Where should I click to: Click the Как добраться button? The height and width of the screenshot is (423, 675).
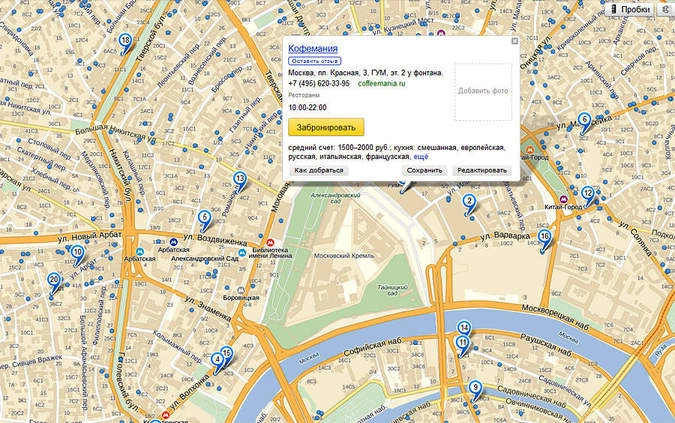[x=319, y=170]
